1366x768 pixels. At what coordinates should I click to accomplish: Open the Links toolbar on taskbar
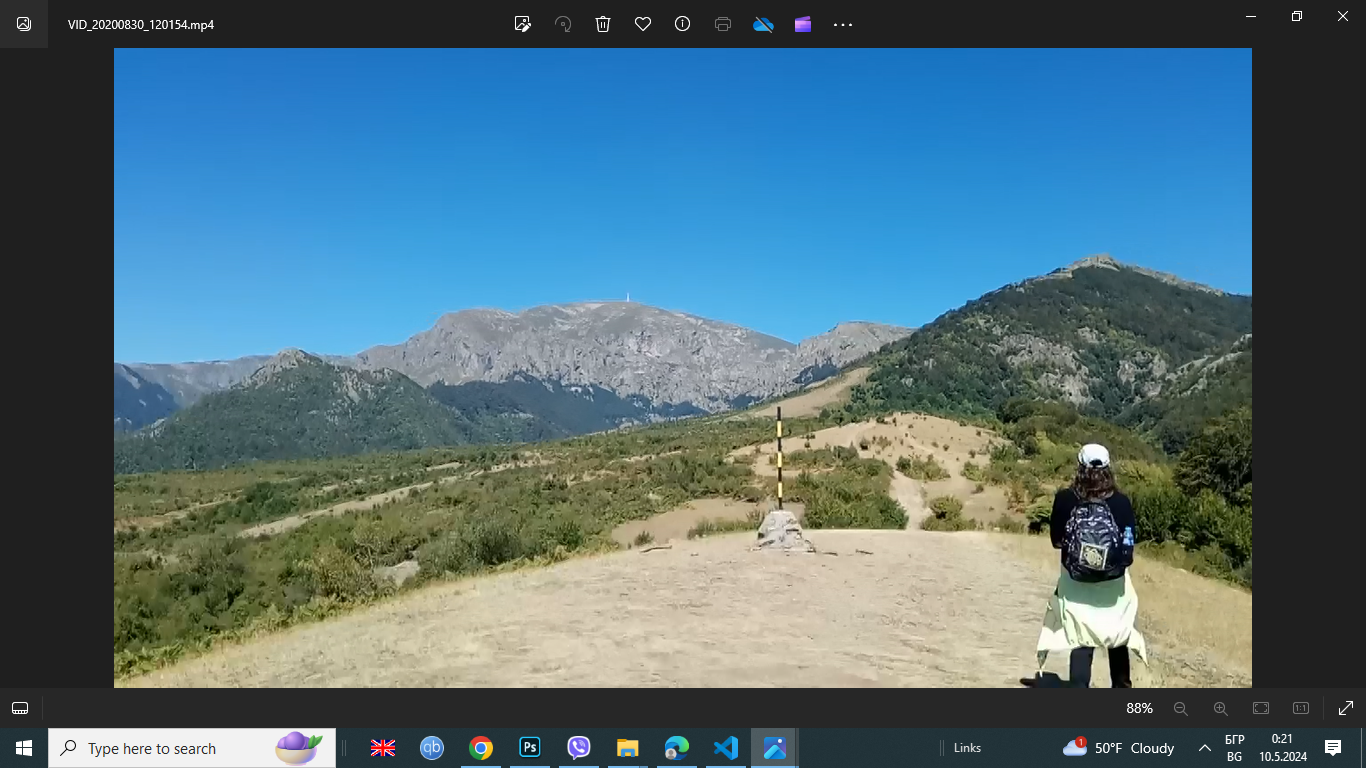click(967, 748)
